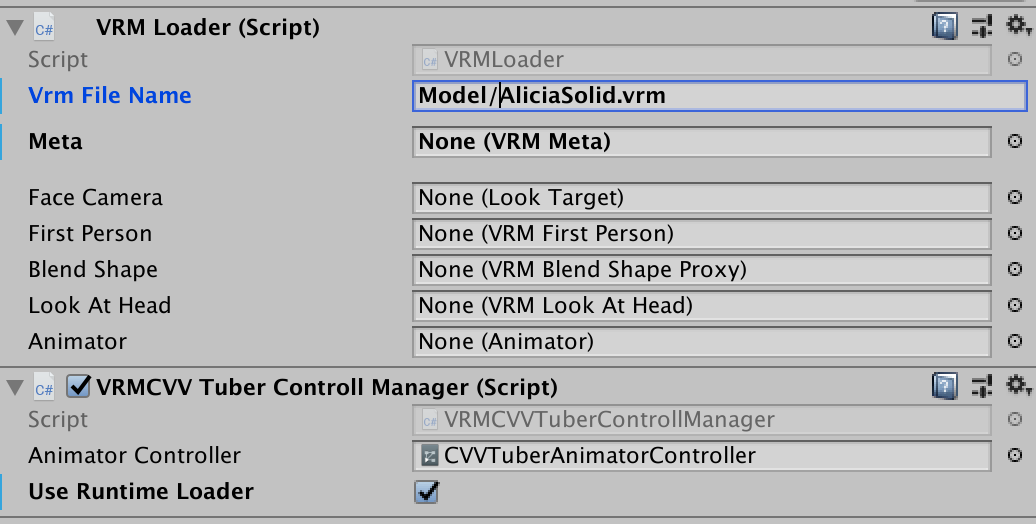The width and height of the screenshot is (1036, 524).
Task: Open VRMCVV Tuber Controll Manager gear menu
Action: [x=1018, y=386]
